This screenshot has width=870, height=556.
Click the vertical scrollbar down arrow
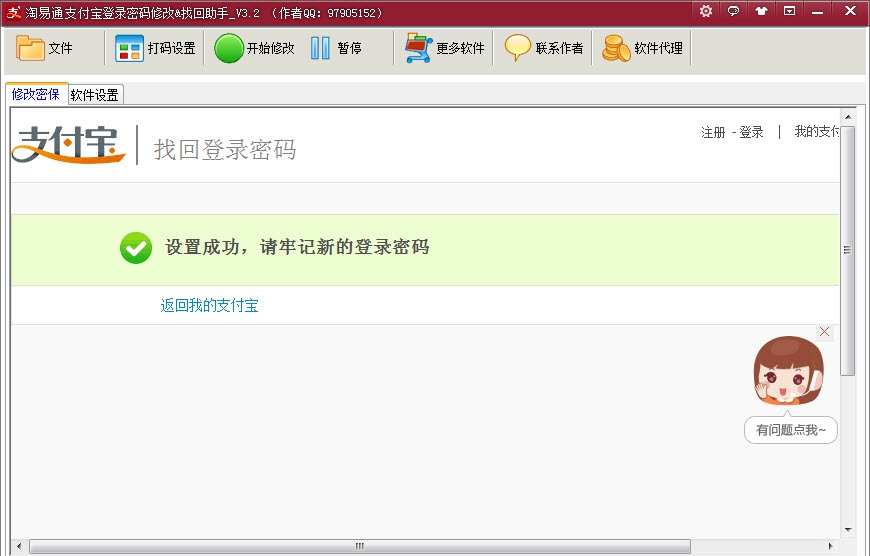pyautogui.click(x=848, y=530)
